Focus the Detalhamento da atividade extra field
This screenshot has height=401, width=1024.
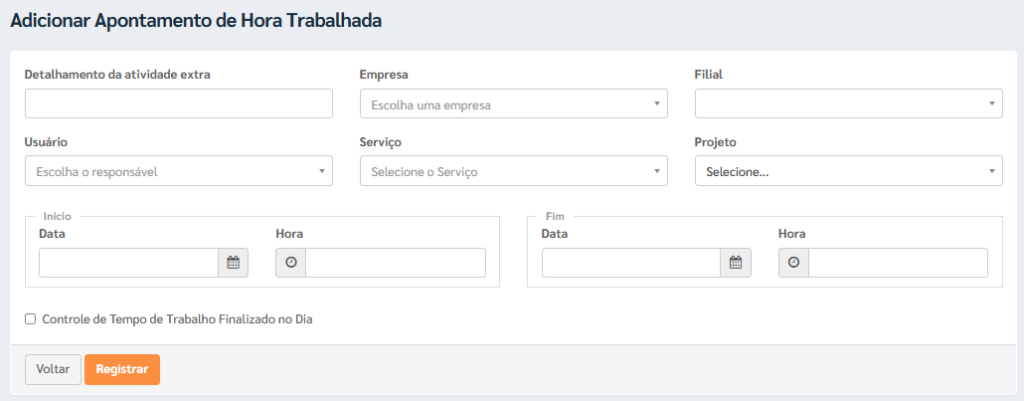[x=178, y=104]
